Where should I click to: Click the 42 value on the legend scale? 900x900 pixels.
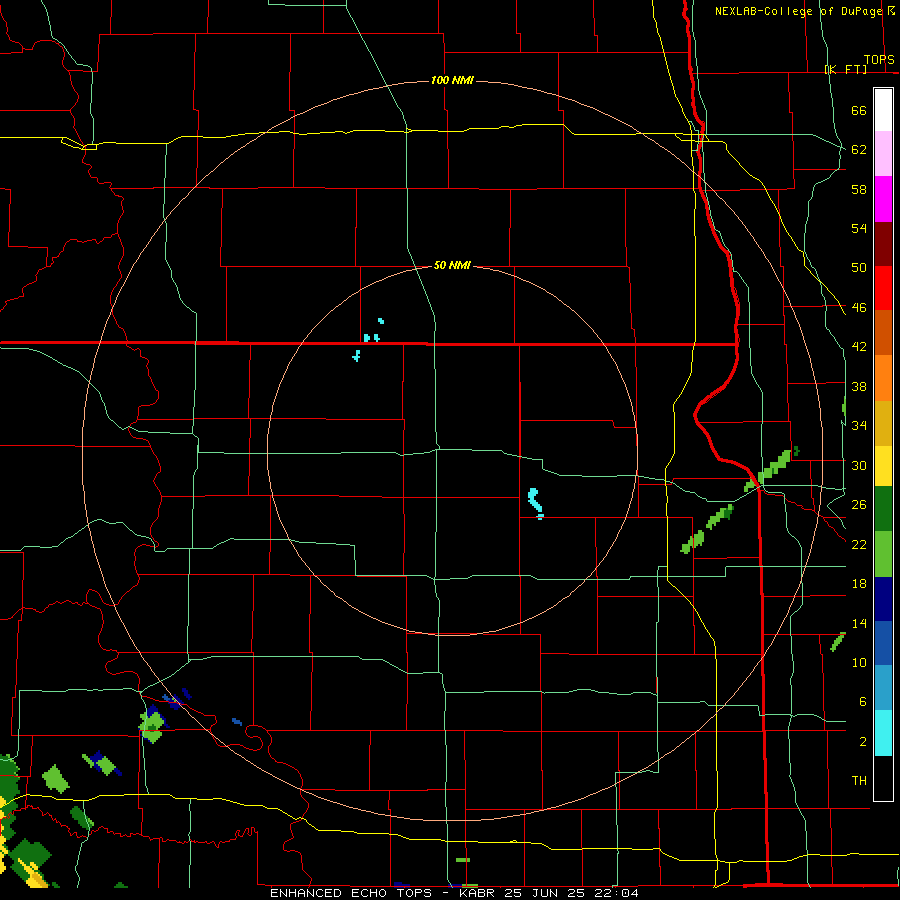click(x=859, y=347)
